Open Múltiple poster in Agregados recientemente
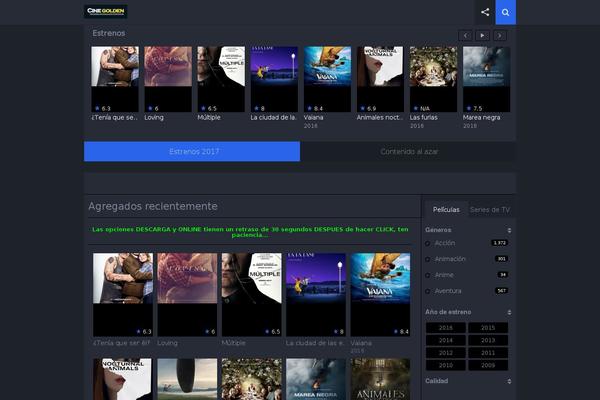 click(x=251, y=294)
